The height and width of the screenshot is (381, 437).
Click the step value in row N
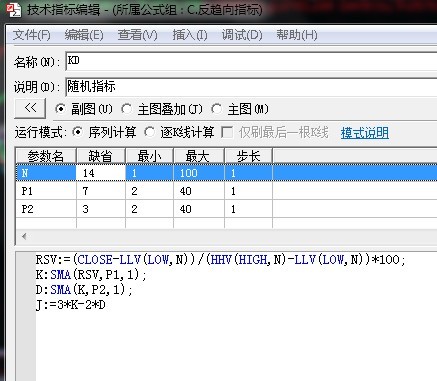[249, 173]
